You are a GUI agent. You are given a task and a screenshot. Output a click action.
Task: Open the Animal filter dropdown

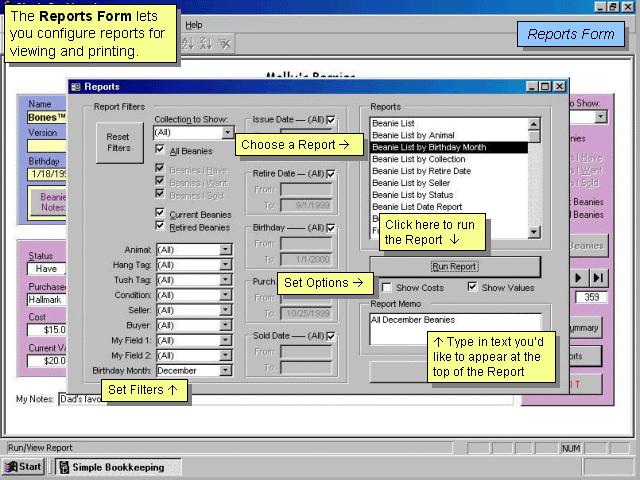226,250
